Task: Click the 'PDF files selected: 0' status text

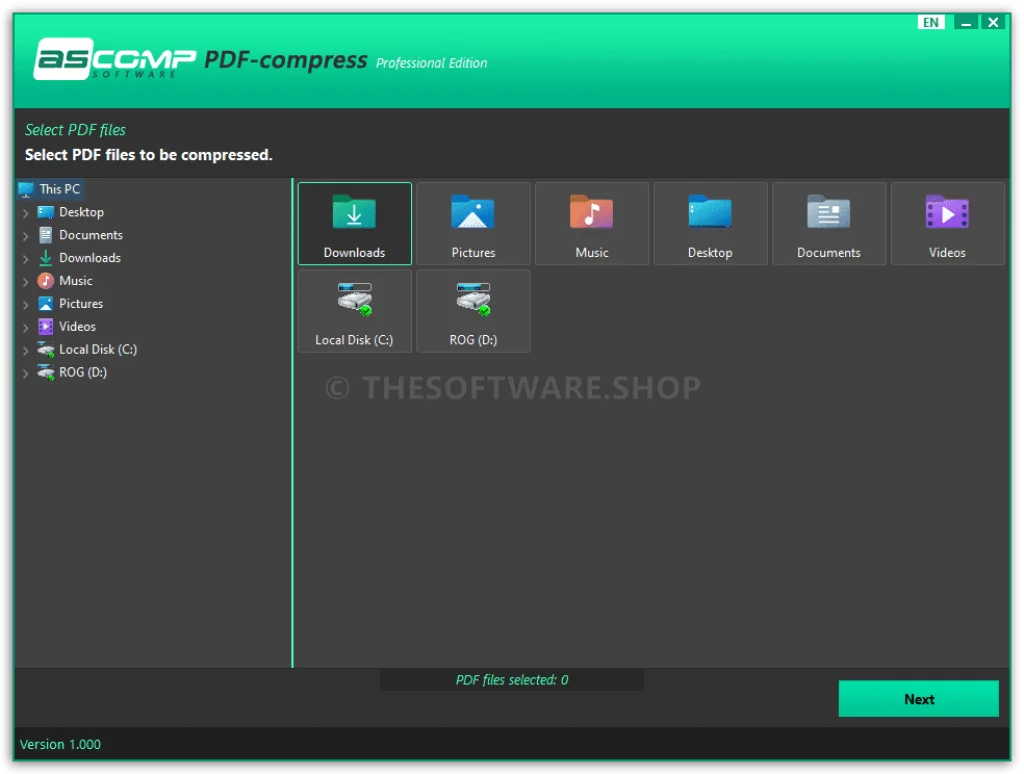Action: tap(512, 680)
